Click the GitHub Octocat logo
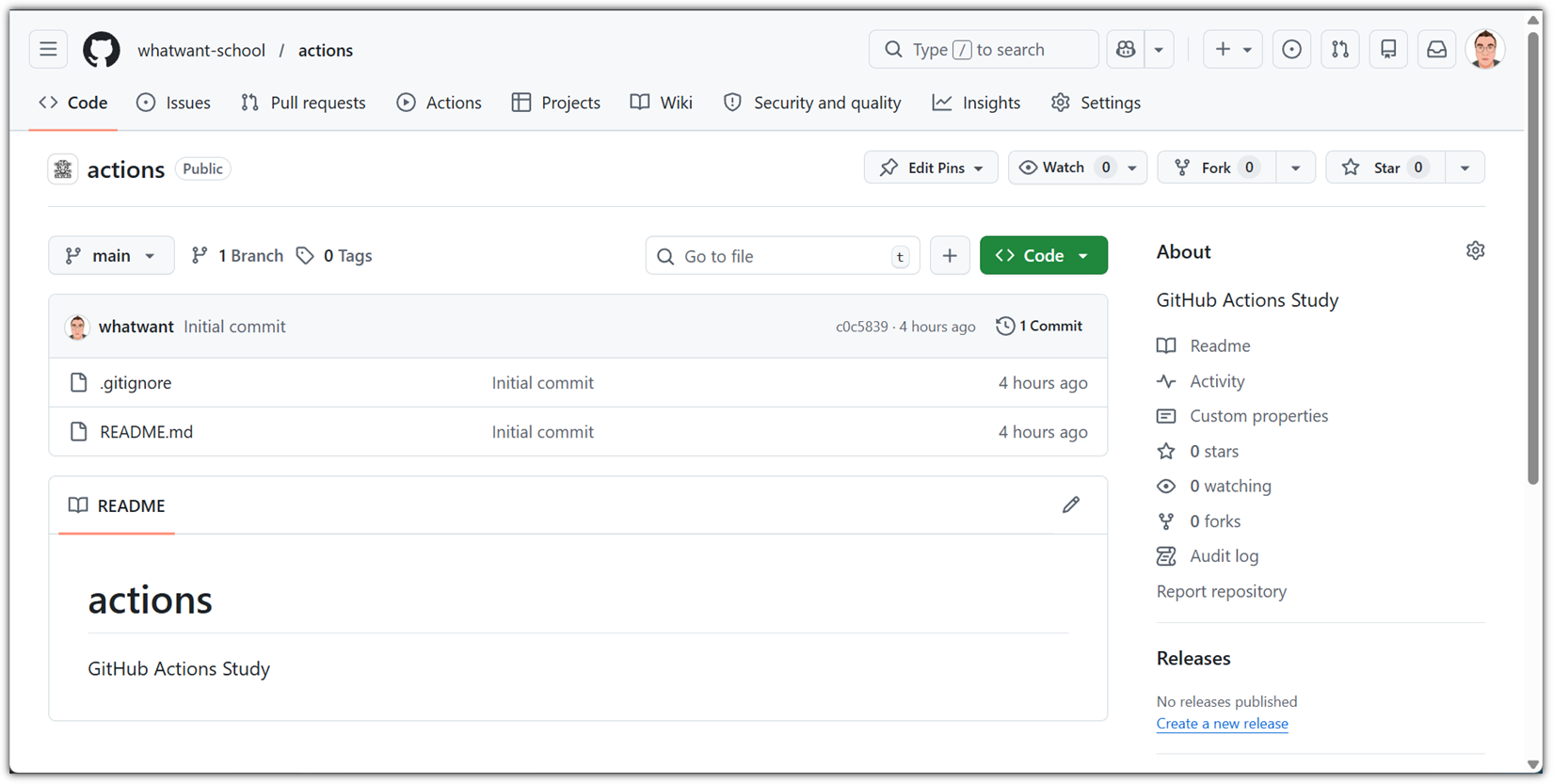Viewport: 1553px width, 784px height. (x=102, y=50)
